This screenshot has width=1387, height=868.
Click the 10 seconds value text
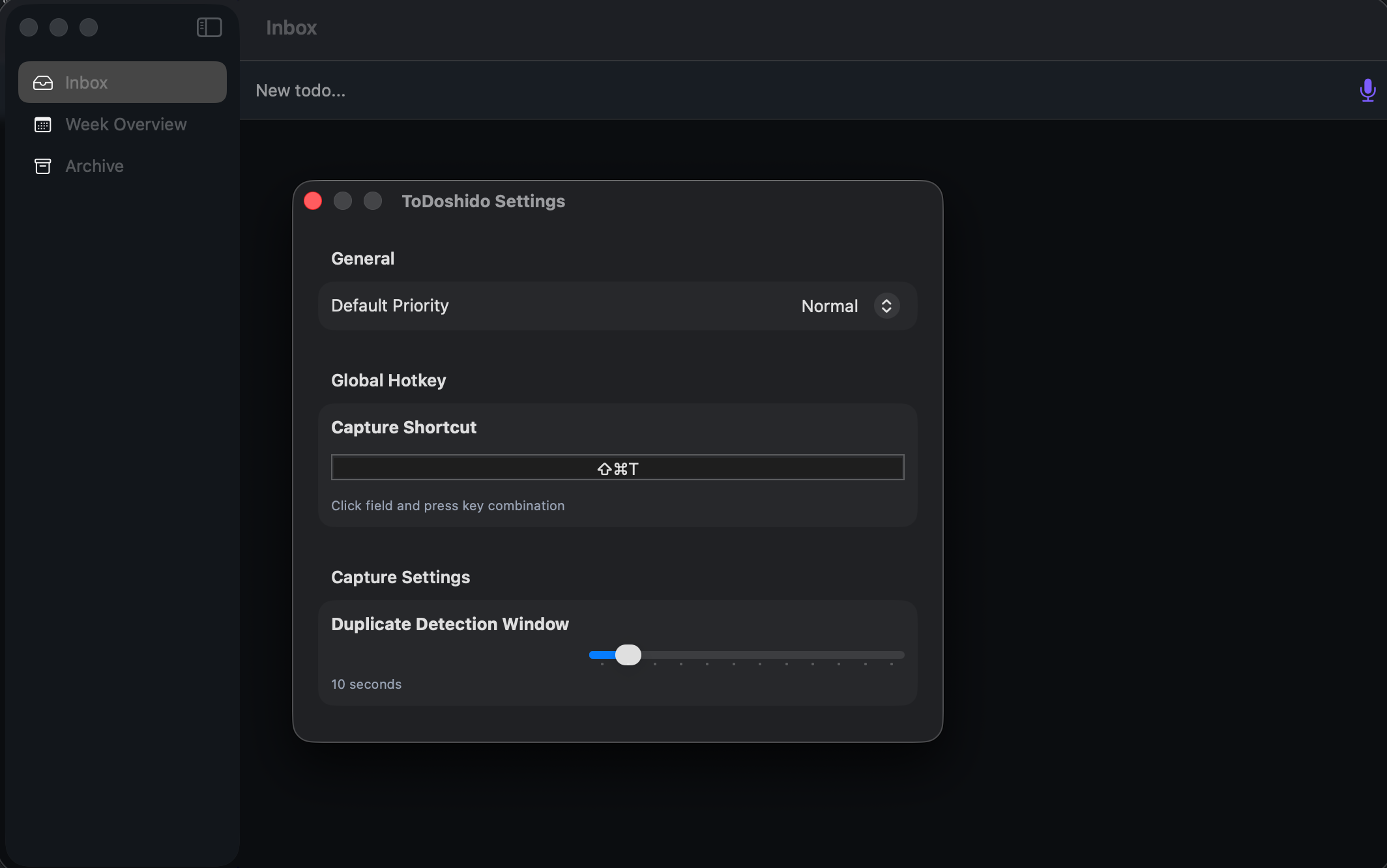tap(366, 684)
